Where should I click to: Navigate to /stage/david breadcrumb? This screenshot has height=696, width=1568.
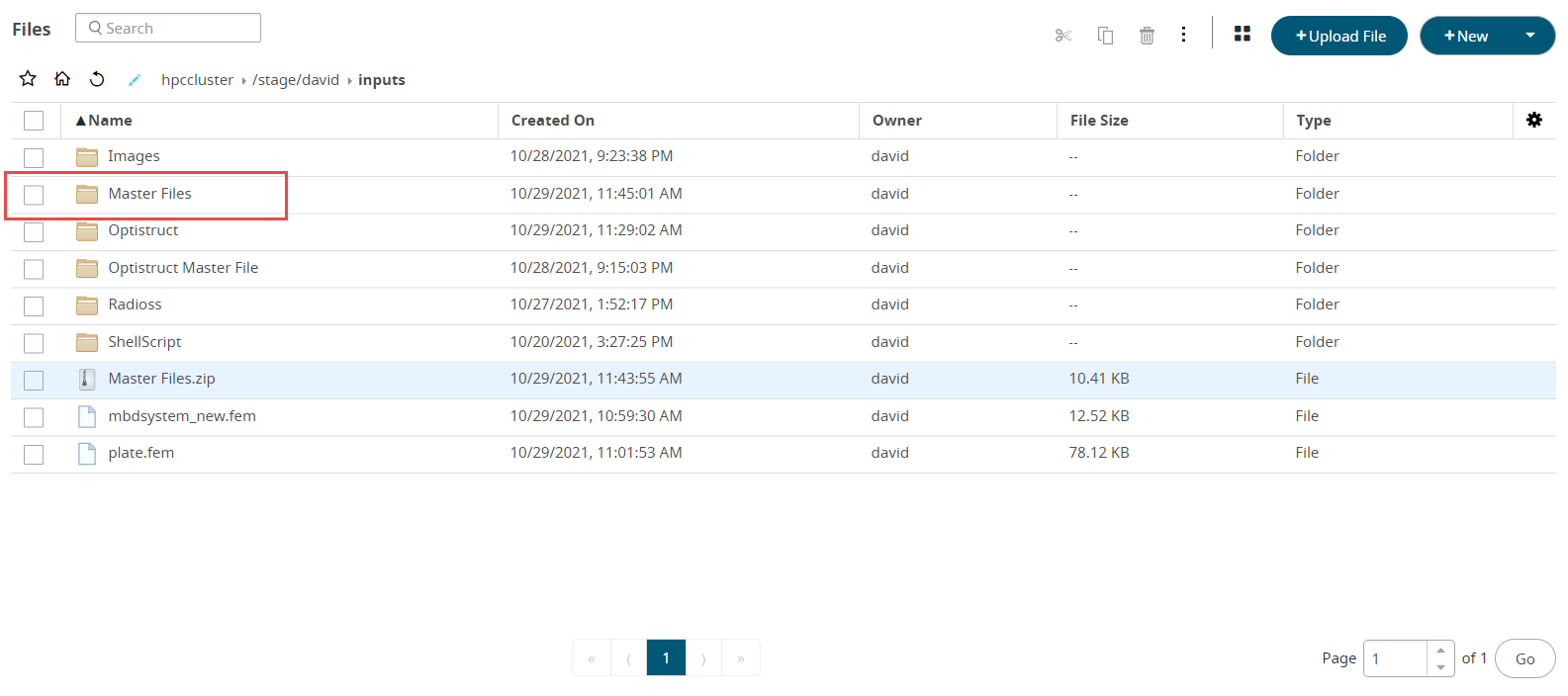(295, 80)
